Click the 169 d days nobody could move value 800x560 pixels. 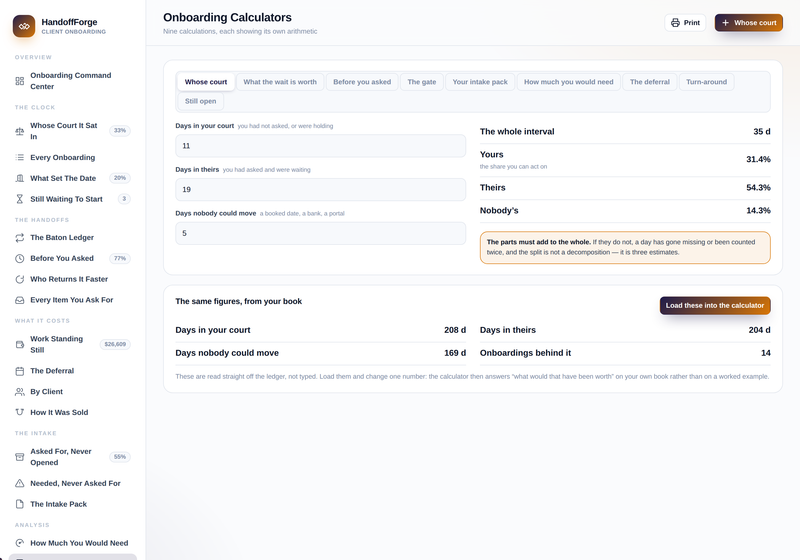tap(455, 353)
